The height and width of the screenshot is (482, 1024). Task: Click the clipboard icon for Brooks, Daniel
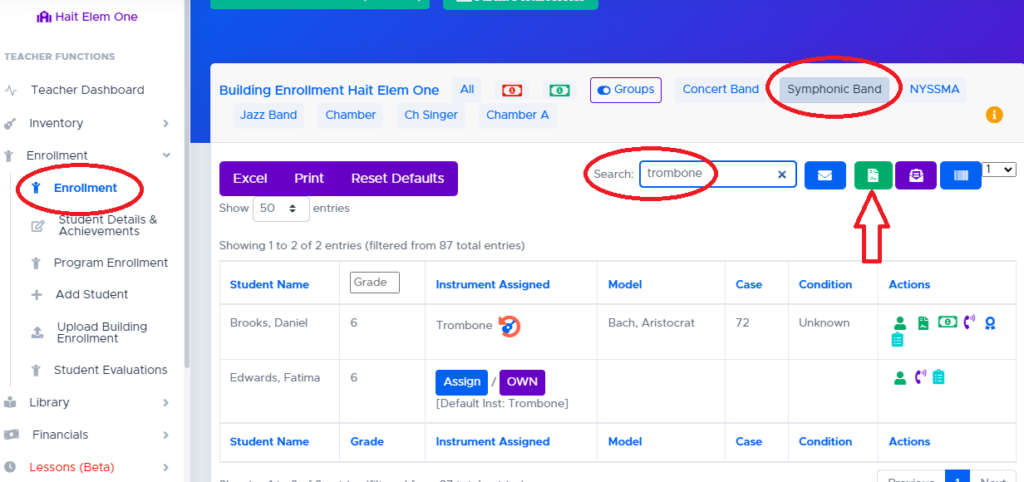[x=898, y=340]
